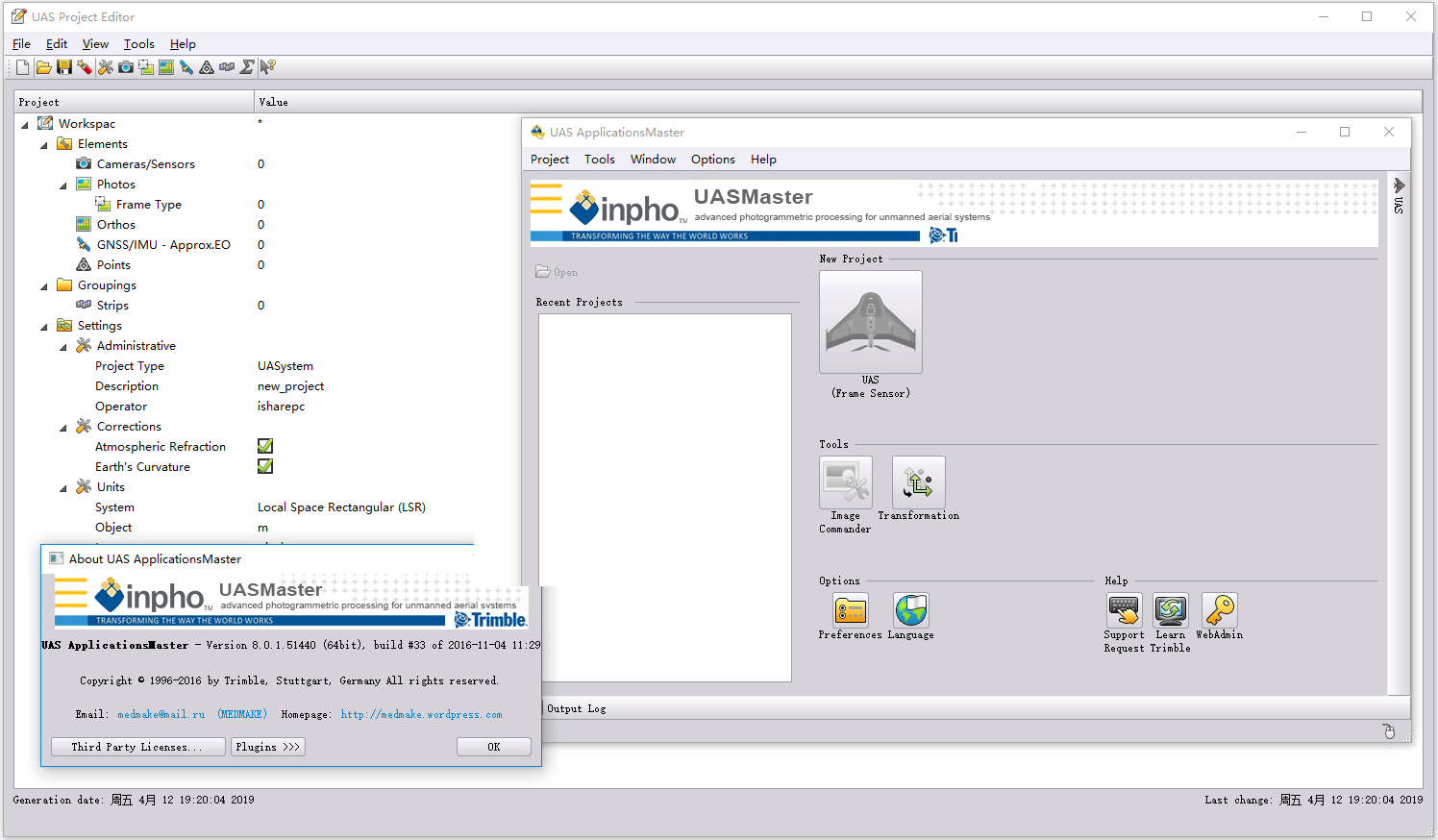Collapse the Elements tree node

click(x=44, y=145)
